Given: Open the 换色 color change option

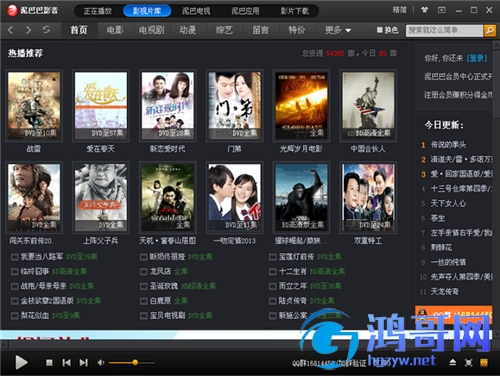Looking at the screenshot, I should click(387, 30).
